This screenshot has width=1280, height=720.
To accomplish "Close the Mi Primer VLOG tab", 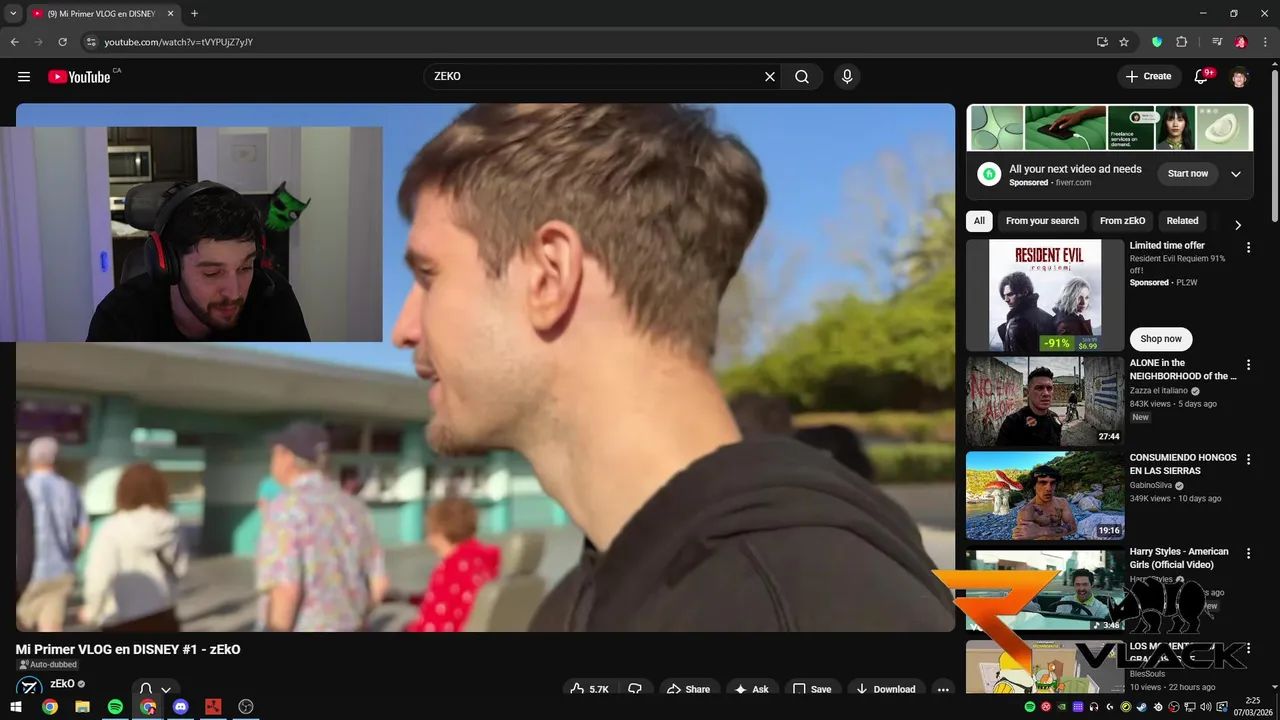I will (x=170, y=14).
